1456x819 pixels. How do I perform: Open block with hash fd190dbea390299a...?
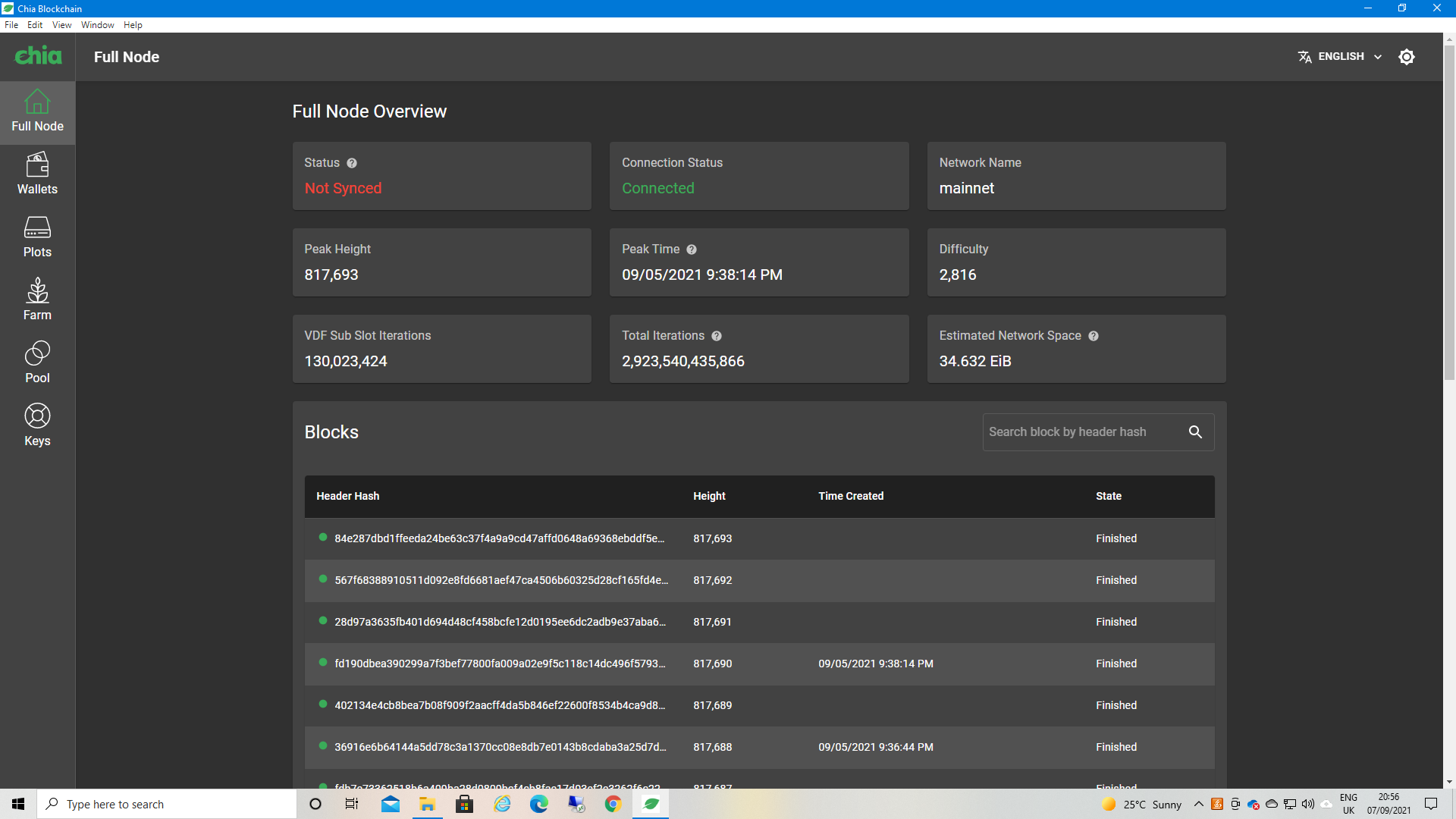click(x=759, y=664)
